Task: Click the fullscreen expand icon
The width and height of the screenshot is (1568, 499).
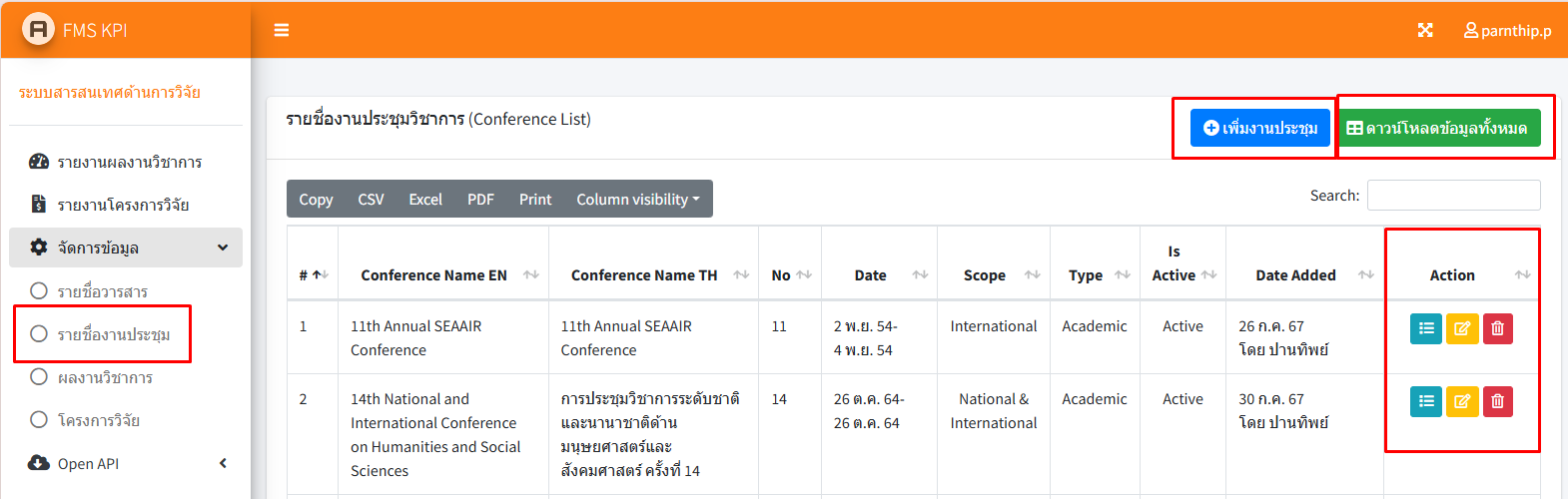Action: [1425, 30]
